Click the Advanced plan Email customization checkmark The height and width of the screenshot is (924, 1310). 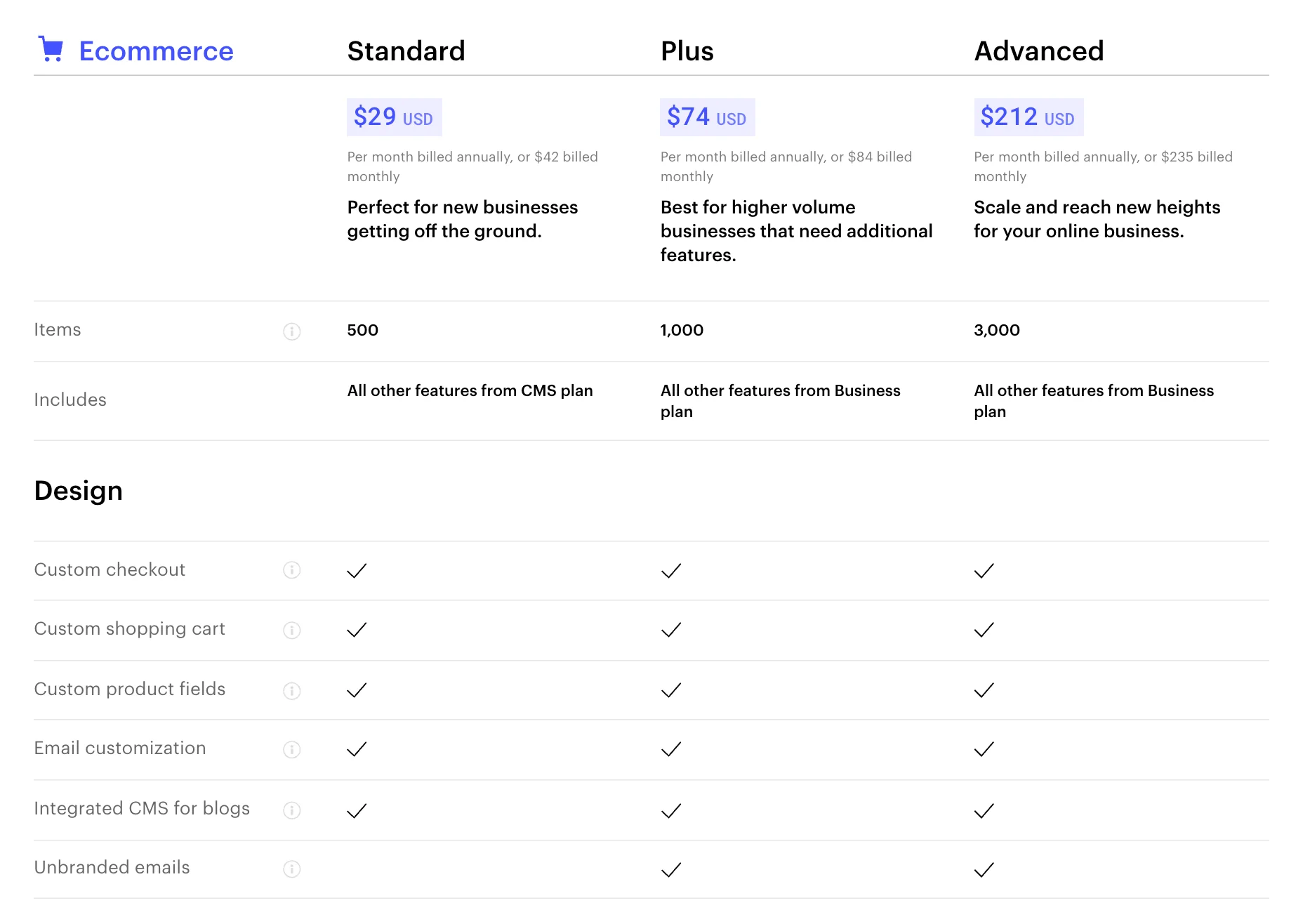click(984, 749)
